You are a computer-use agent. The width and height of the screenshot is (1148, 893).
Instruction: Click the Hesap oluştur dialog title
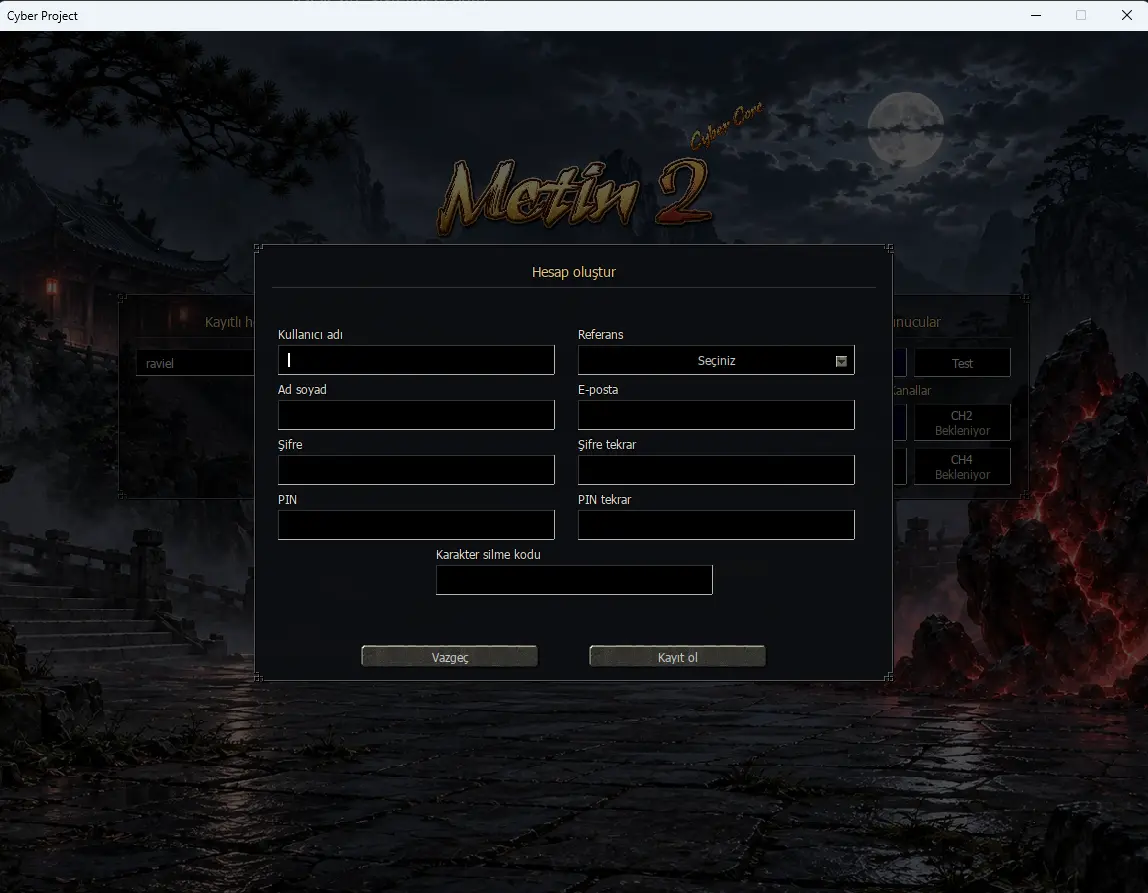click(573, 272)
